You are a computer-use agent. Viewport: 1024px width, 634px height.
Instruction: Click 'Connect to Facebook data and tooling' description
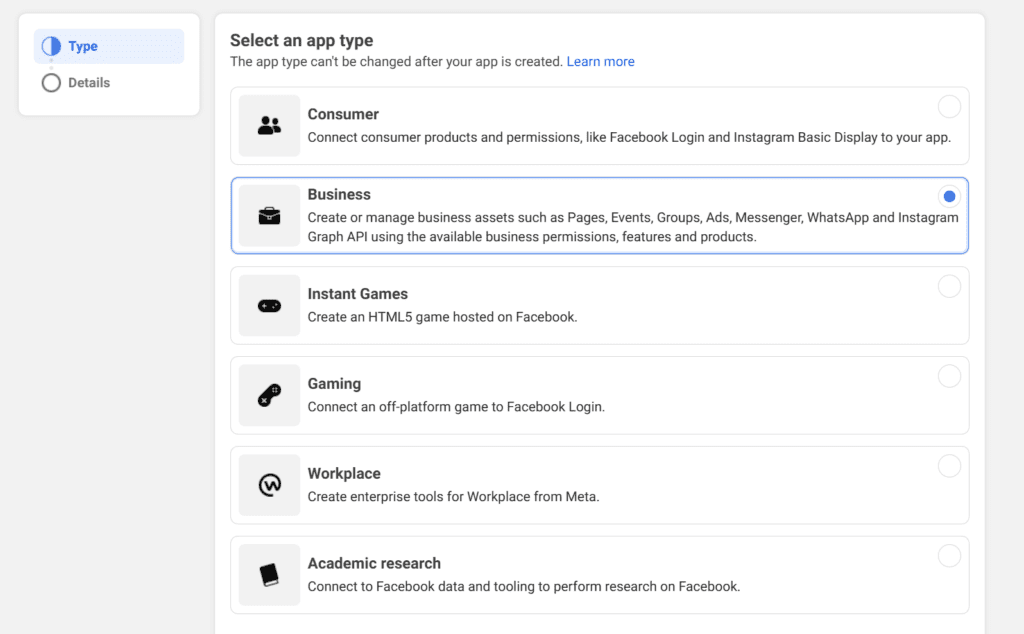524,586
